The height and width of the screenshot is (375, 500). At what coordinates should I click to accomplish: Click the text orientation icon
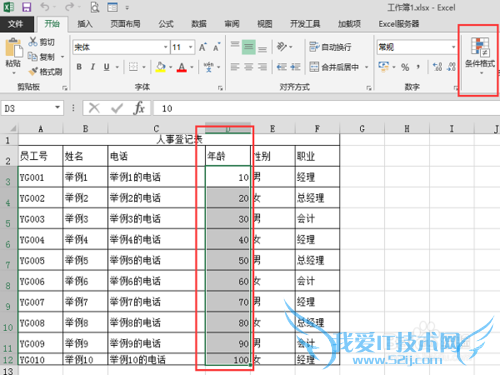282,47
